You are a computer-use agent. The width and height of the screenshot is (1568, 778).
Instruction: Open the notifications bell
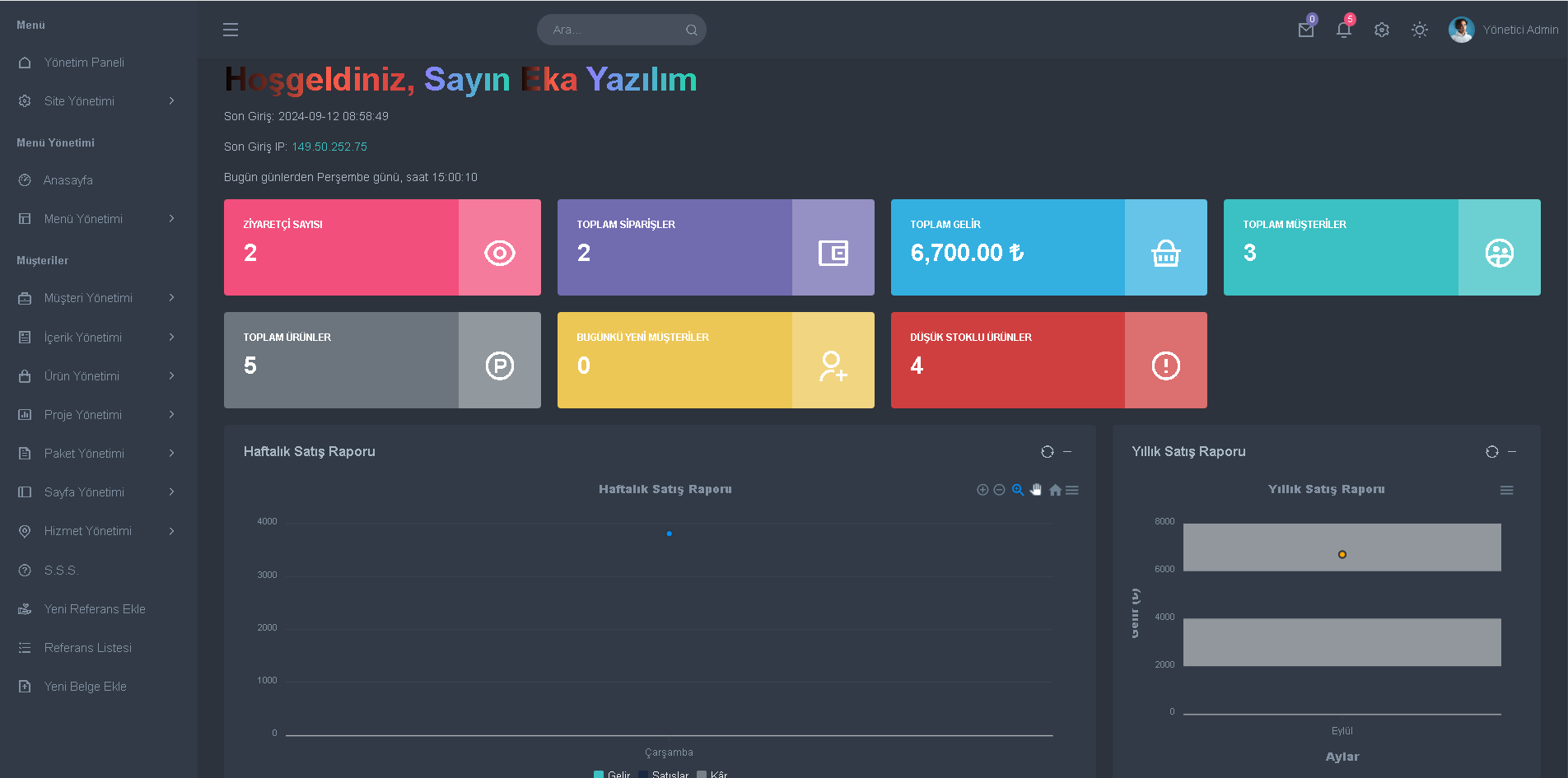pyautogui.click(x=1344, y=30)
